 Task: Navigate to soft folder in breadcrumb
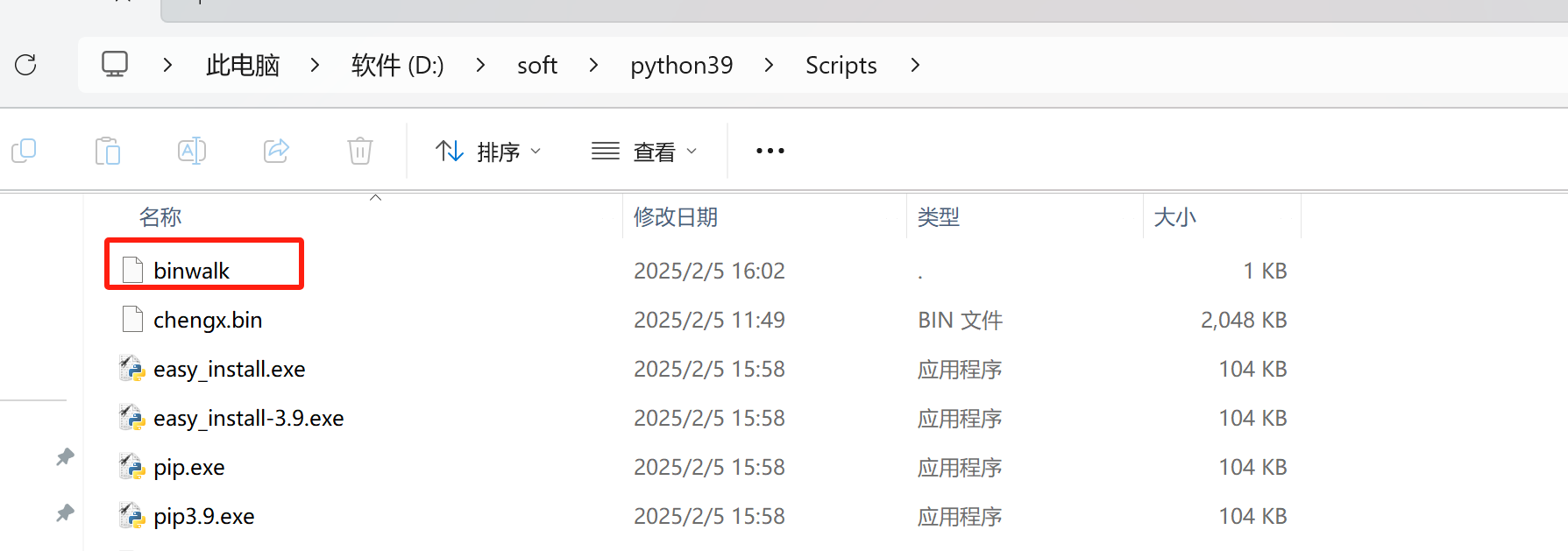pos(536,65)
